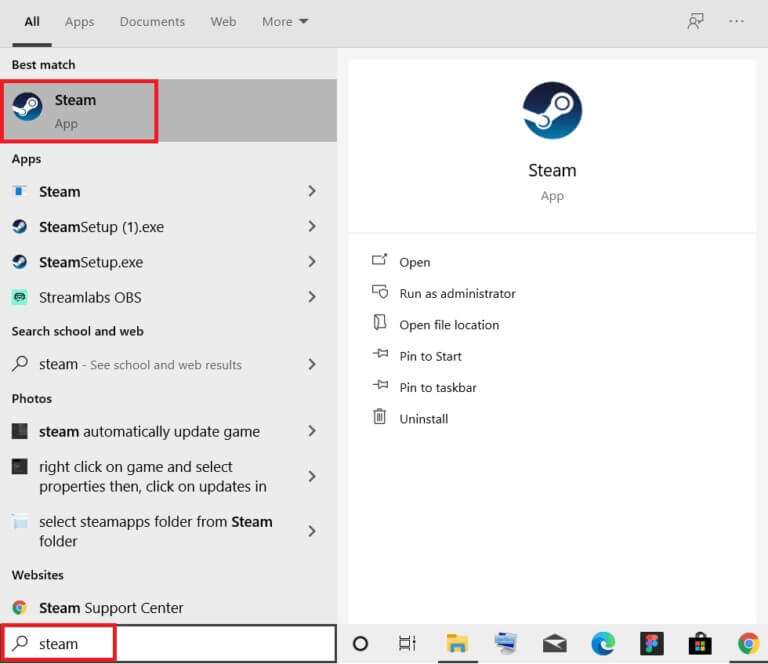Open the Mail app on taskbar

(555, 644)
